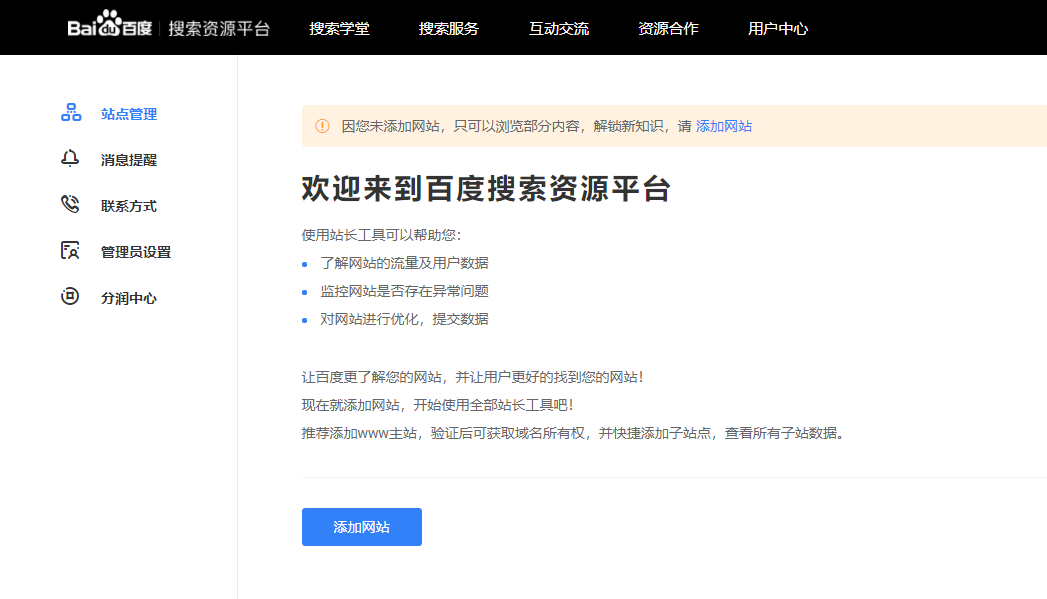Click the 联系方式 phone icon

(x=70, y=204)
